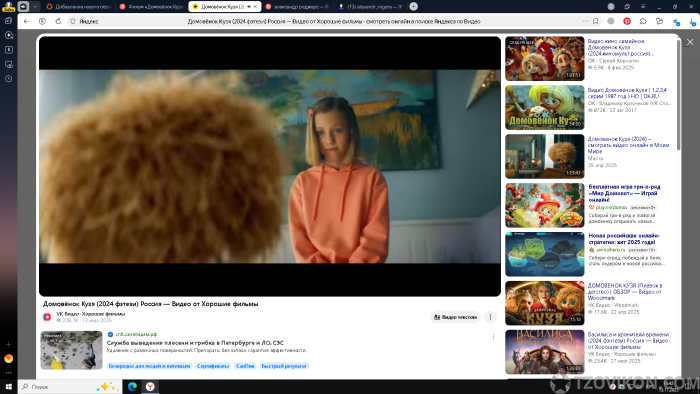Click the Windows taskbar search box "Поиск"
This screenshot has width=700, height=394.
point(70,386)
